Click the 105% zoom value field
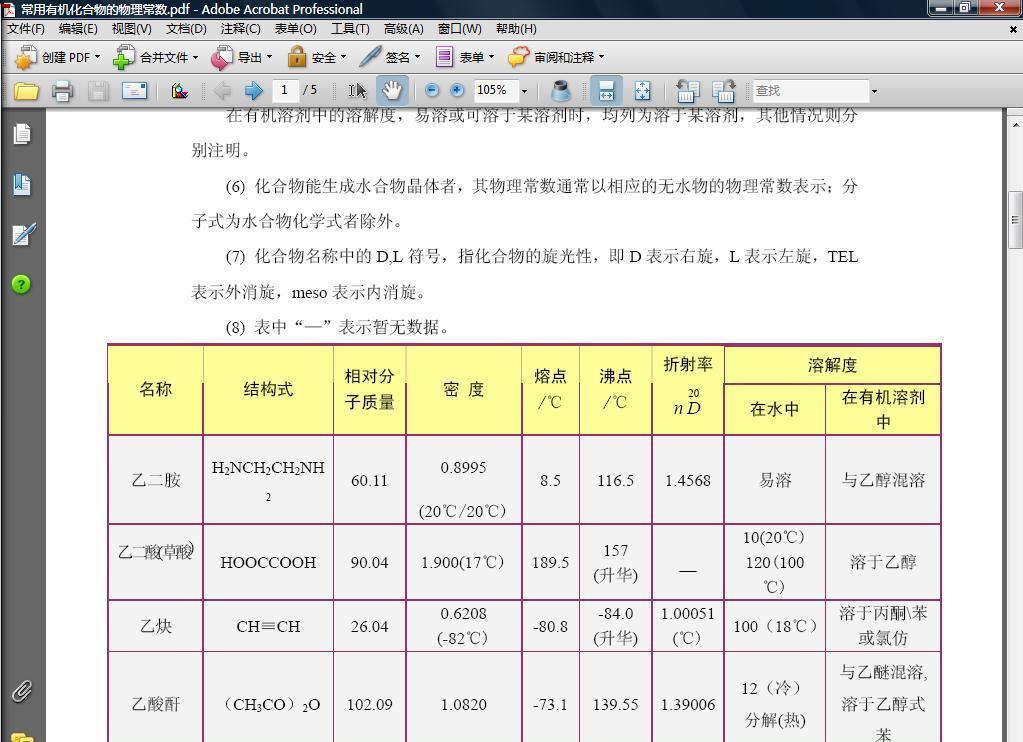1023x742 pixels. click(496, 90)
